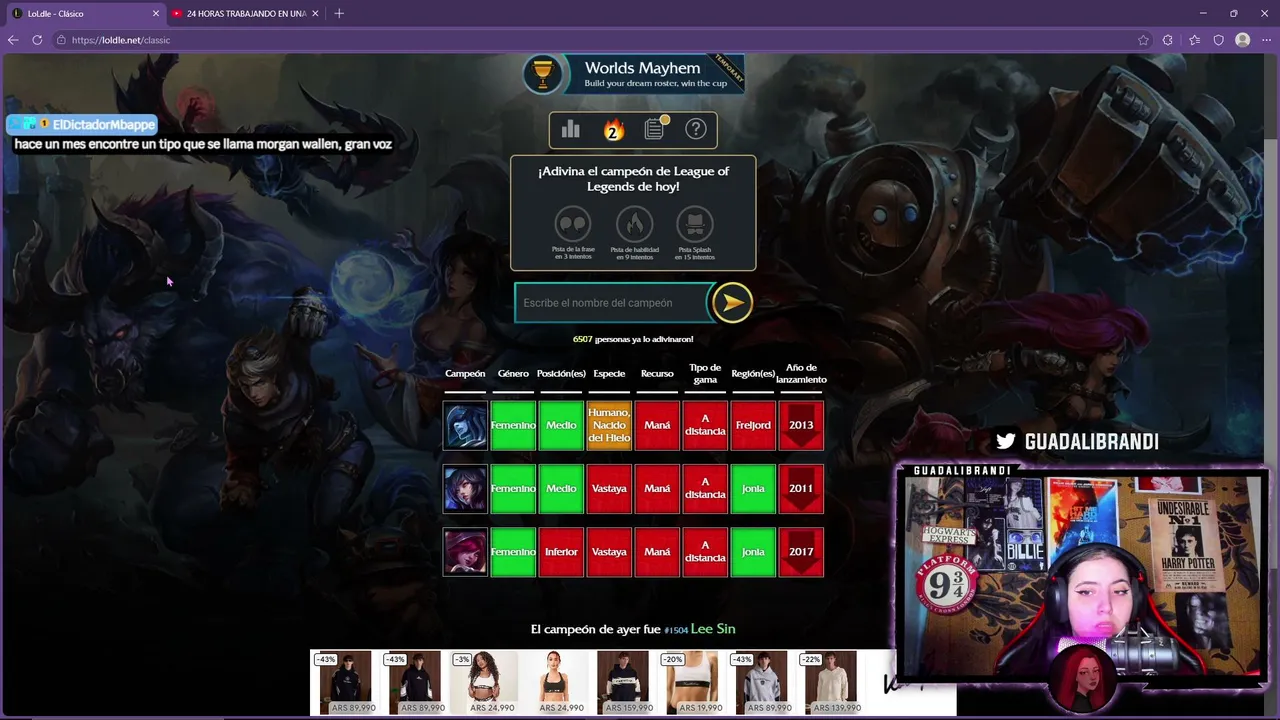This screenshot has width=1280, height=720.
Task: Open the jacket ad priced ARS 159,990
Action: 622,683
